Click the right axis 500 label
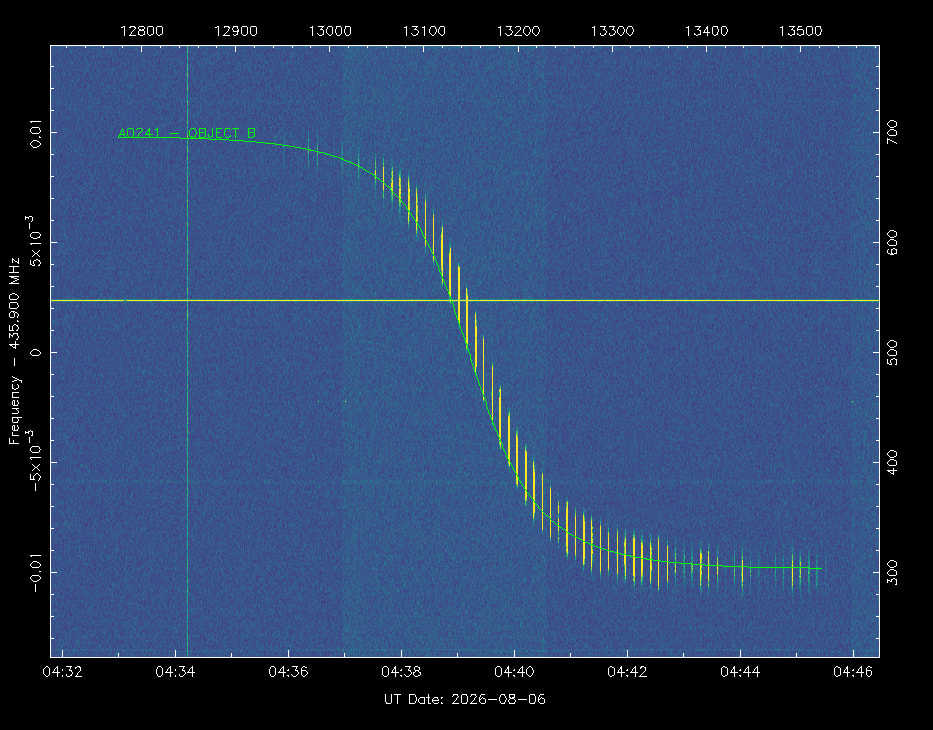 pyautogui.click(x=892, y=352)
